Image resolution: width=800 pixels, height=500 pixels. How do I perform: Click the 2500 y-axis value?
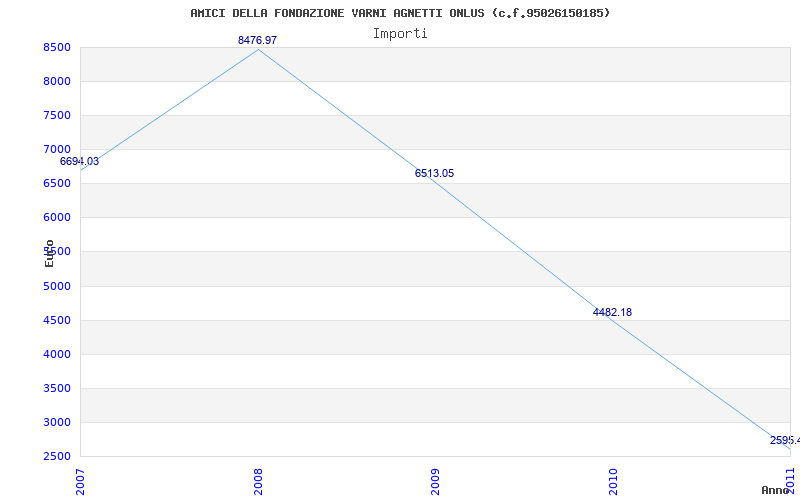(58, 457)
